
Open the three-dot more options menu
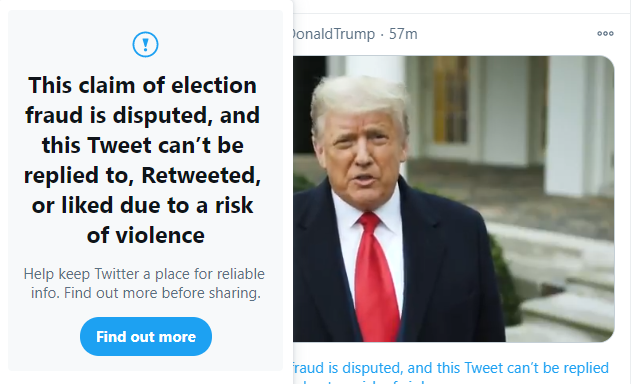point(605,33)
